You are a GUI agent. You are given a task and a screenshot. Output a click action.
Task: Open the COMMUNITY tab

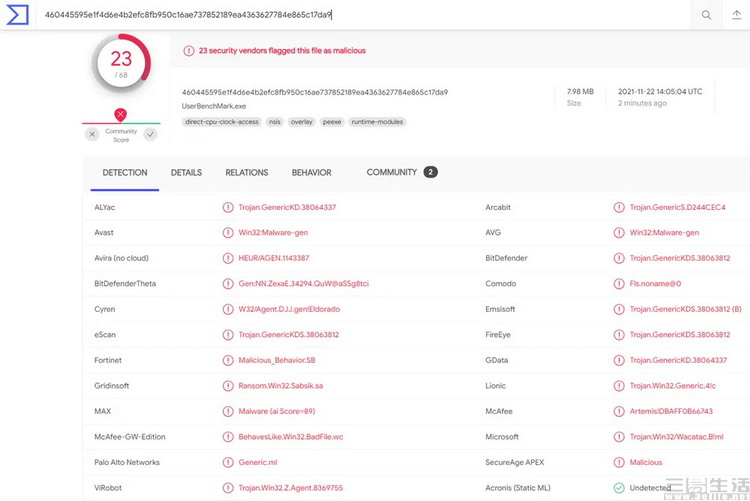click(x=392, y=172)
